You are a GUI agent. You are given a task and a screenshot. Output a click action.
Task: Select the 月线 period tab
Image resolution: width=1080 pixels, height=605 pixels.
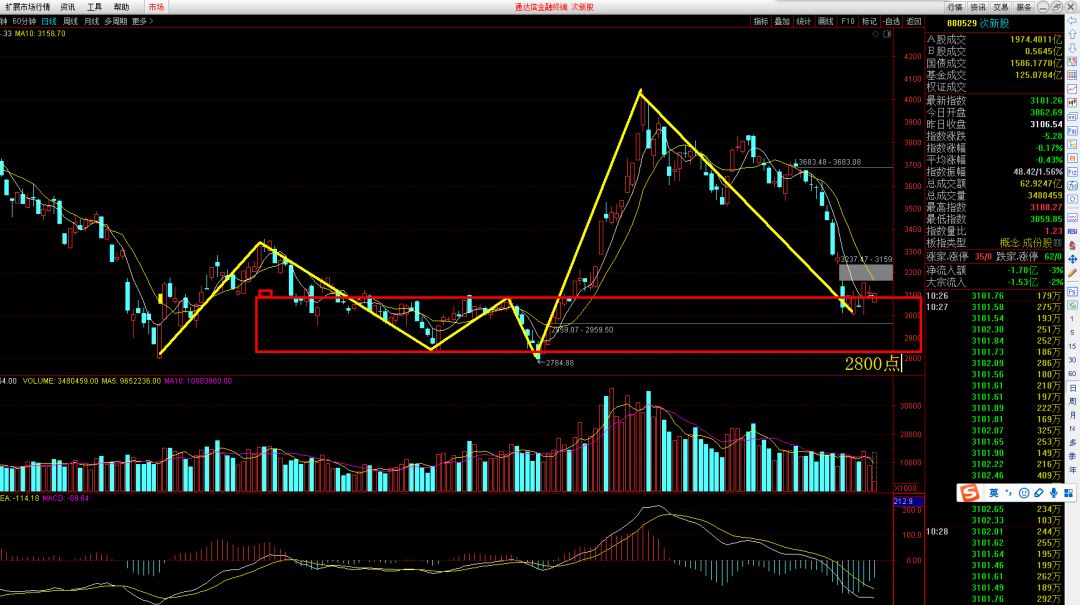click(92, 21)
